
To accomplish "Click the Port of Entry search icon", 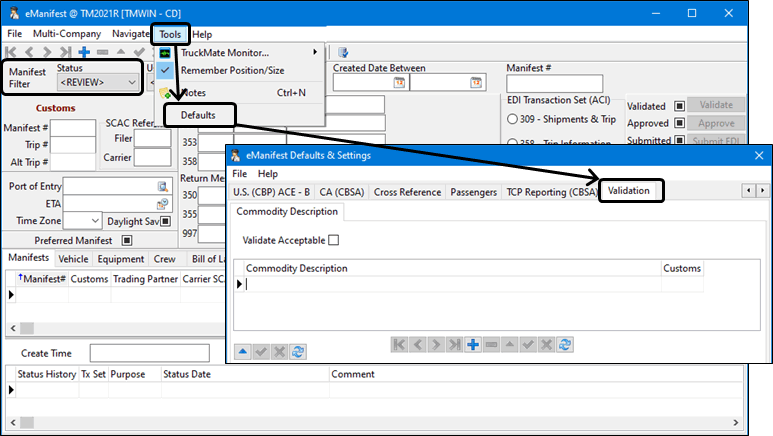I will [x=162, y=186].
